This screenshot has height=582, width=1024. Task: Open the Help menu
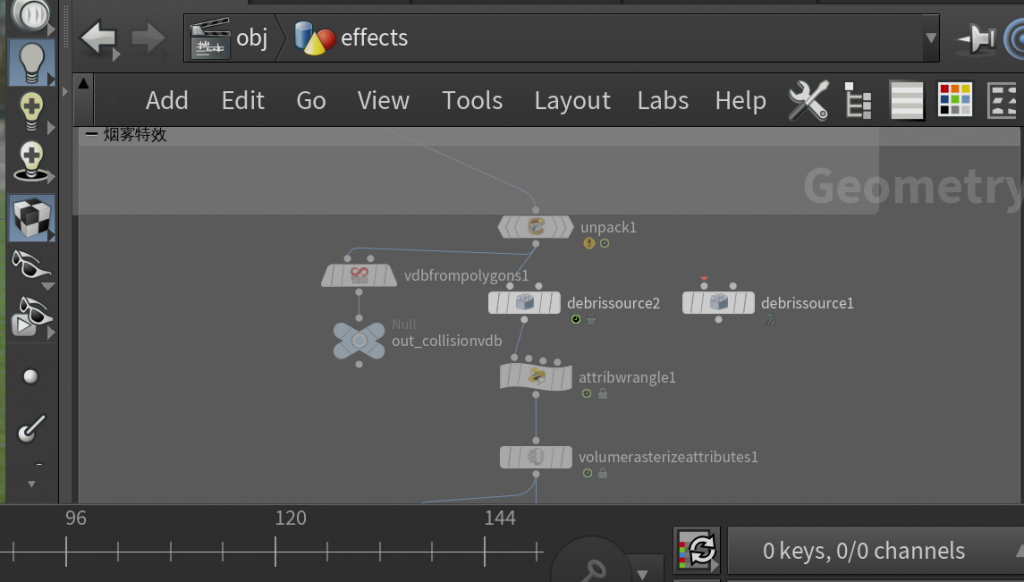[741, 101]
